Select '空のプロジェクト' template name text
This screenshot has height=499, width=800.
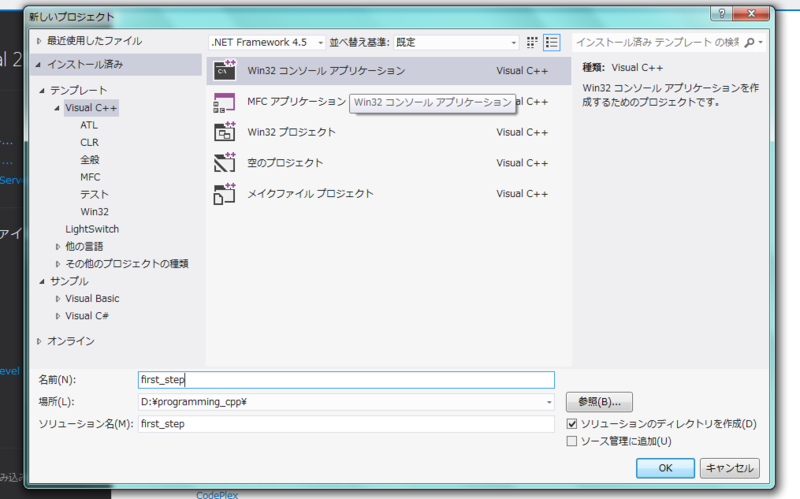click(x=285, y=163)
